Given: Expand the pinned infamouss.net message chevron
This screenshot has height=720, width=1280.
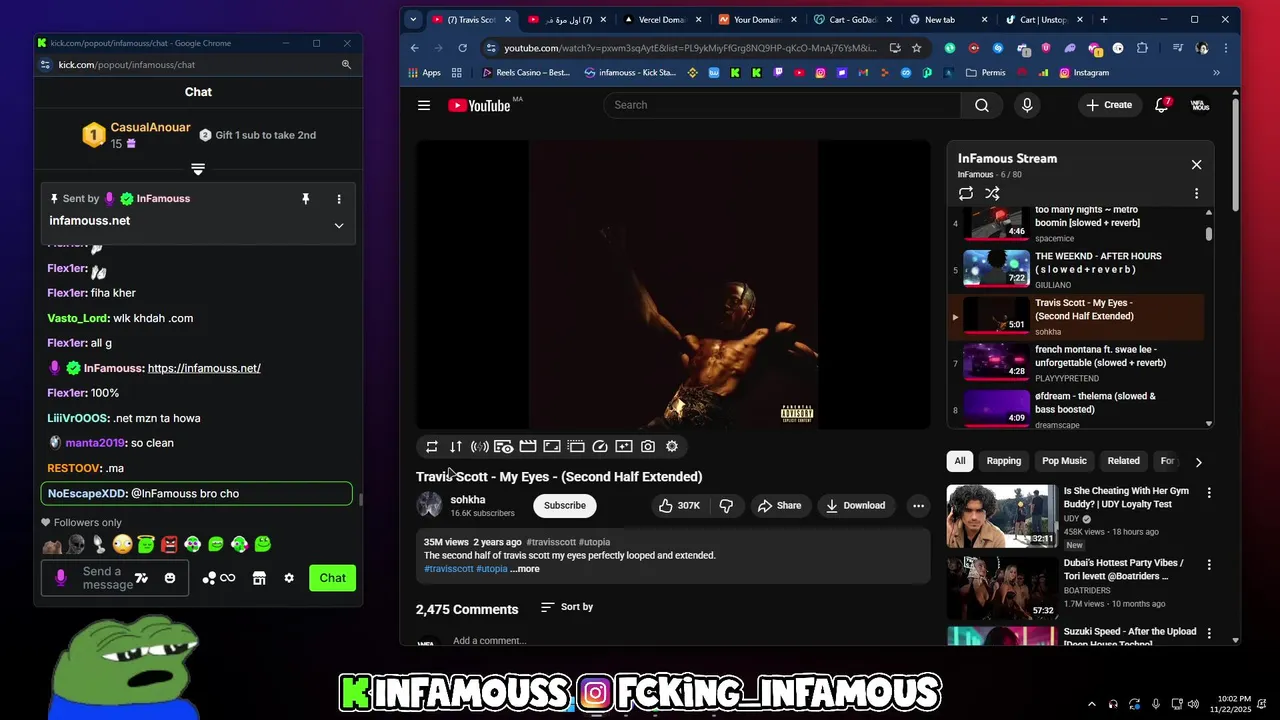Looking at the screenshot, I should [339, 225].
